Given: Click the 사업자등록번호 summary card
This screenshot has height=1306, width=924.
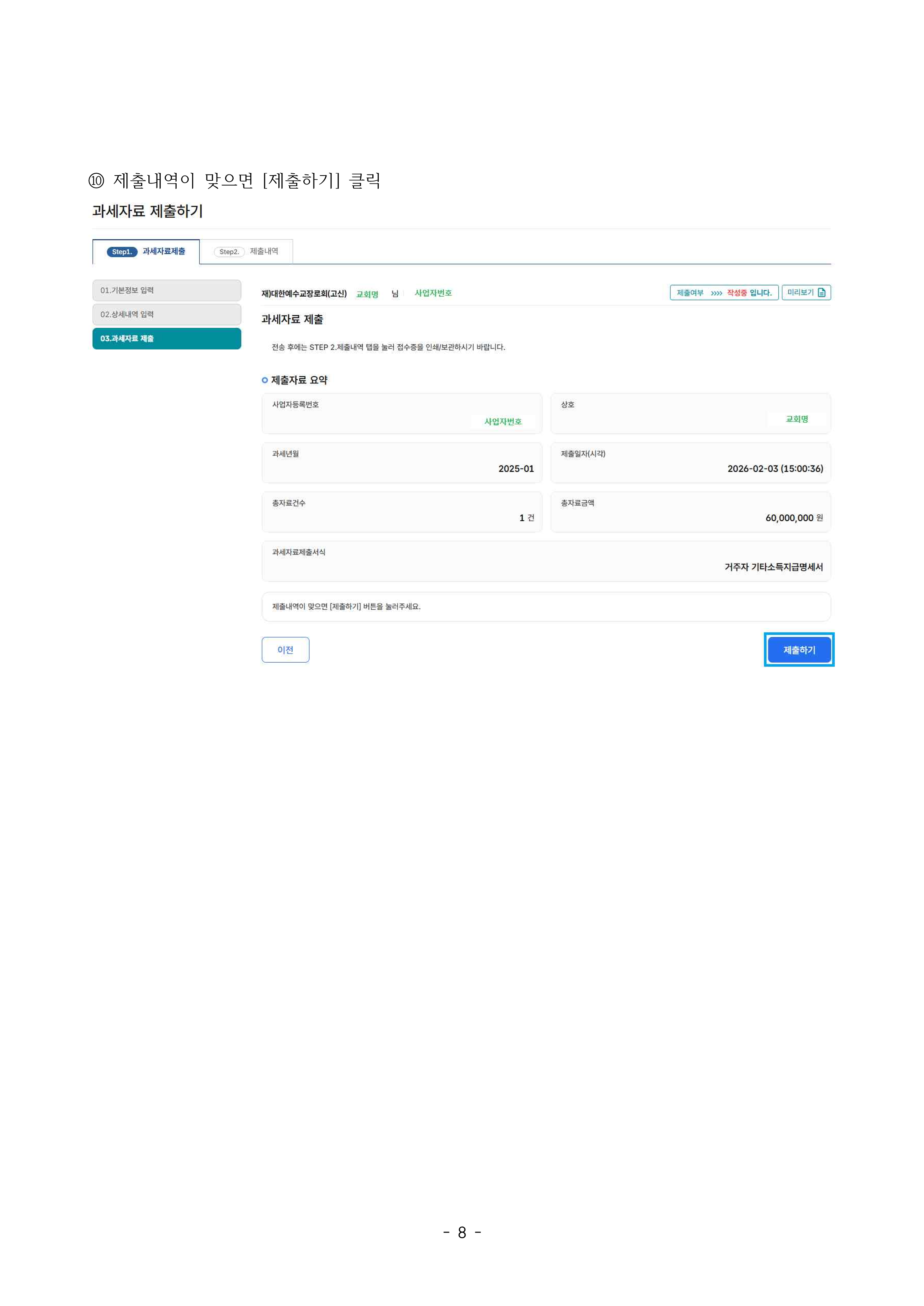Looking at the screenshot, I should tap(402, 413).
